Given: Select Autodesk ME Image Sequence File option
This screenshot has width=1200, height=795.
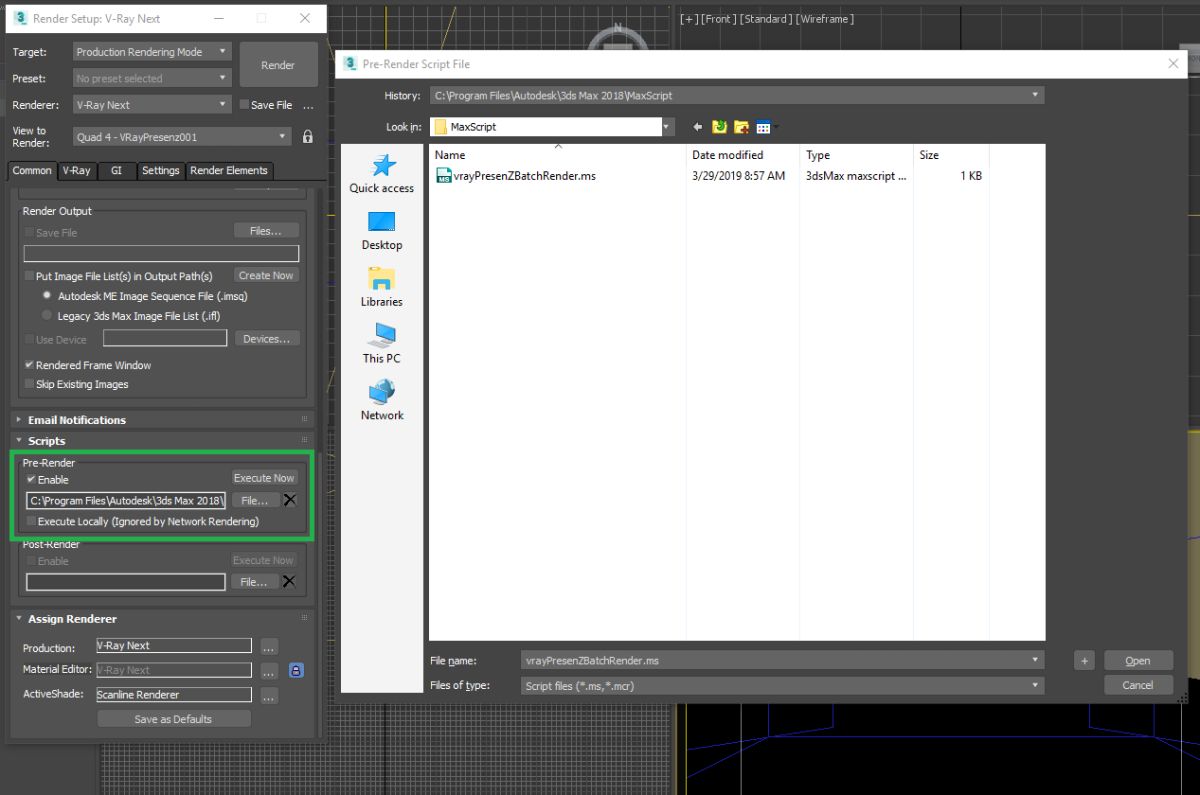Looking at the screenshot, I should click(47, 296).
